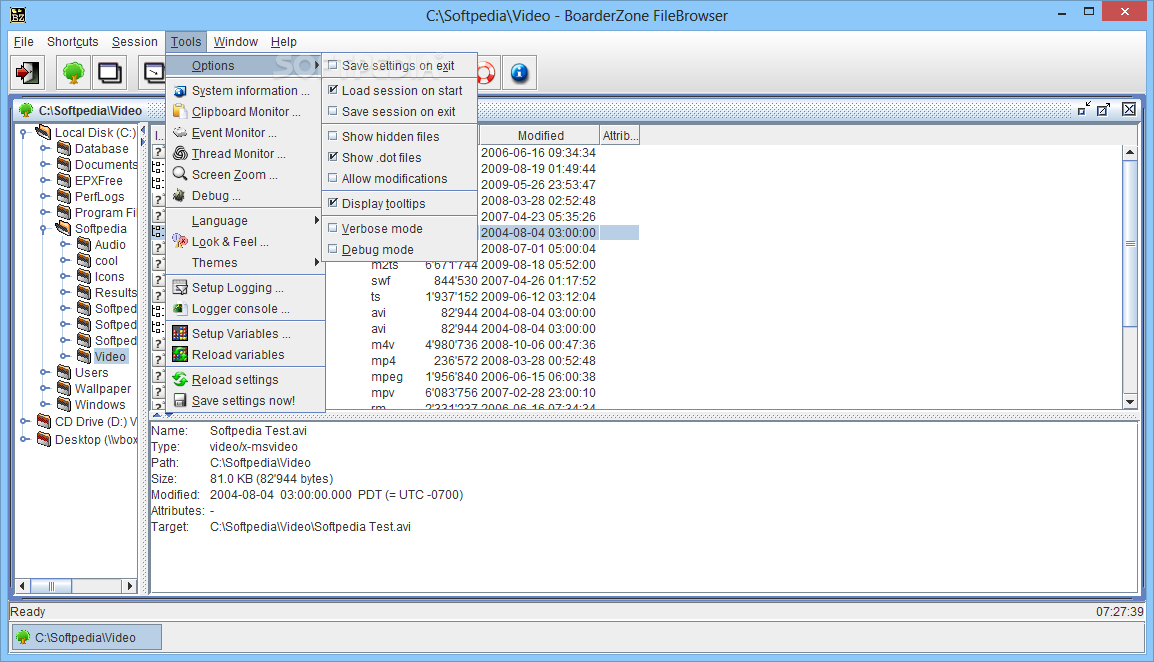Expand the Database folder node
Image resolution: width=1154 pixels, height=662 pixels.
tap(44, 149)
